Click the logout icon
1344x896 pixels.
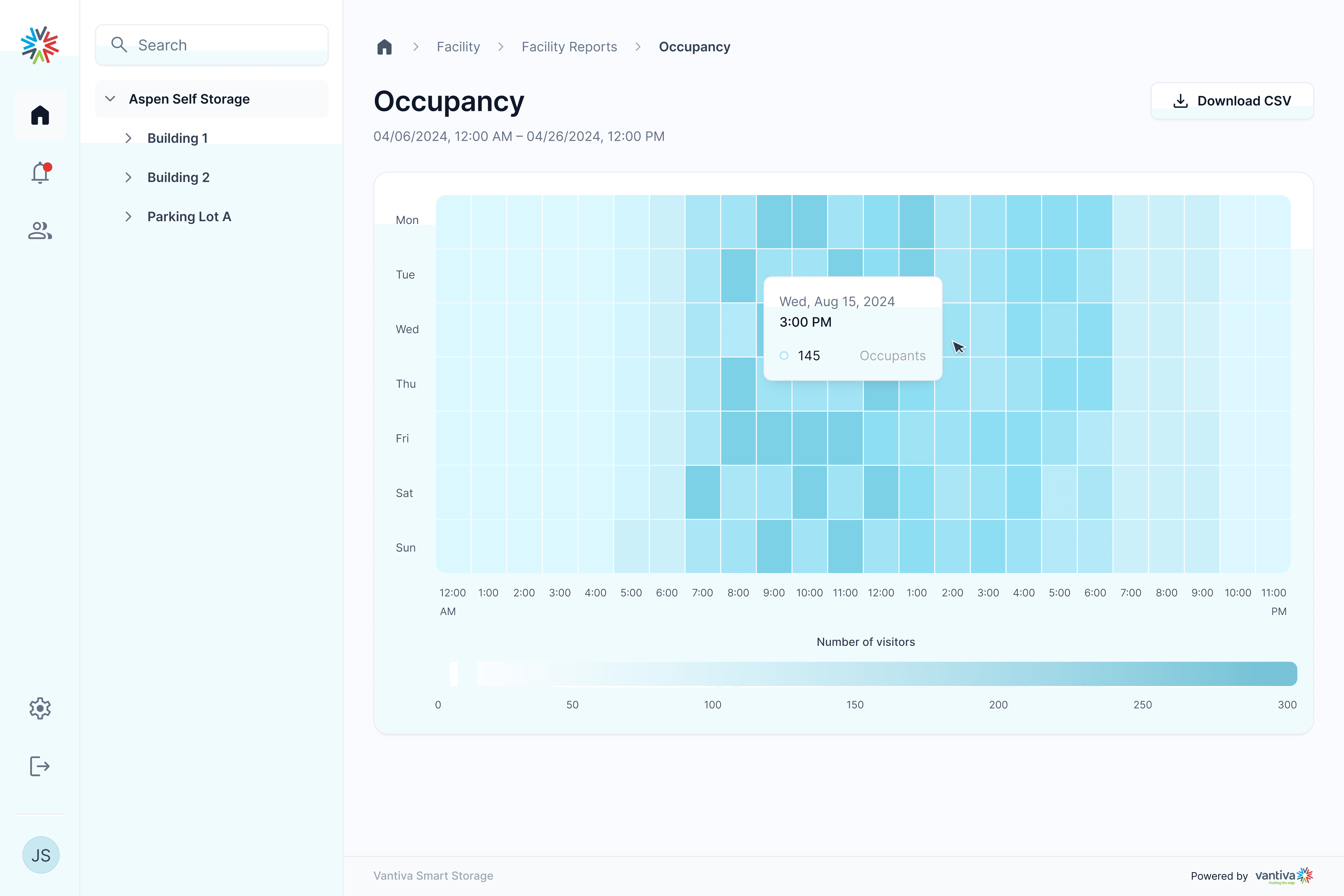click(x=40, y=766)
